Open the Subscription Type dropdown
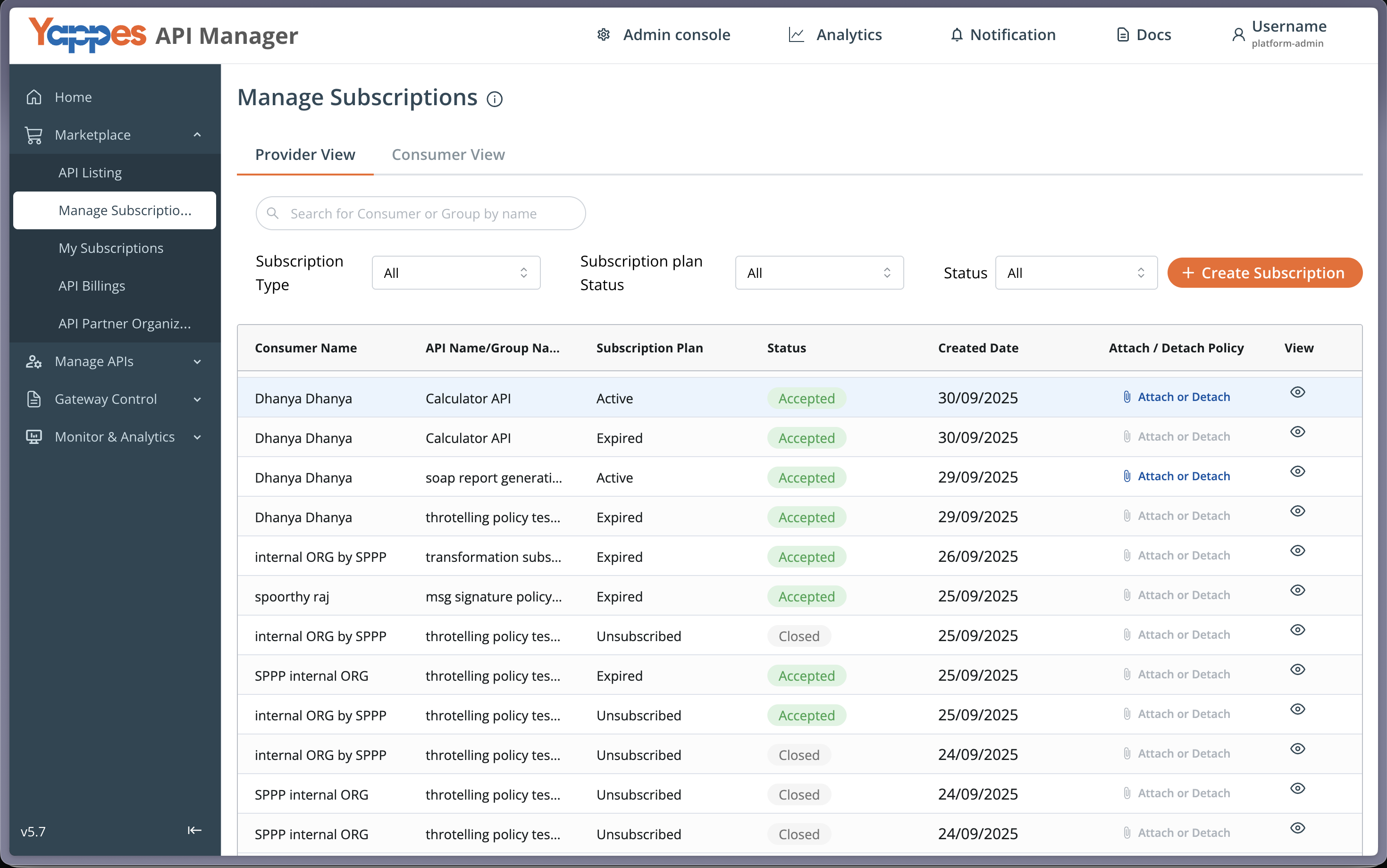This screenshot has height=868, width=1387. click(x=456, y=273)
